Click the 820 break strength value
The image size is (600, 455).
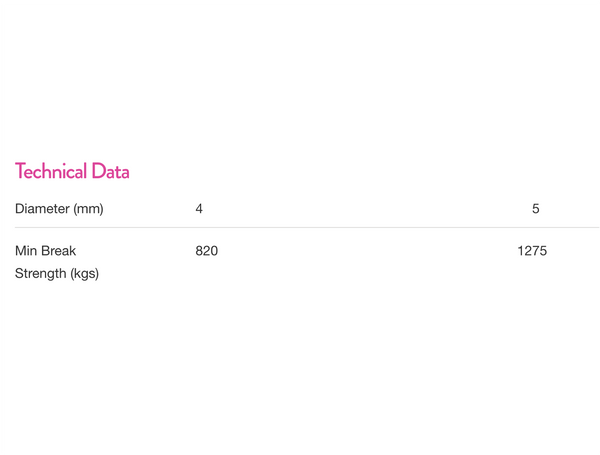click(206, 251)
